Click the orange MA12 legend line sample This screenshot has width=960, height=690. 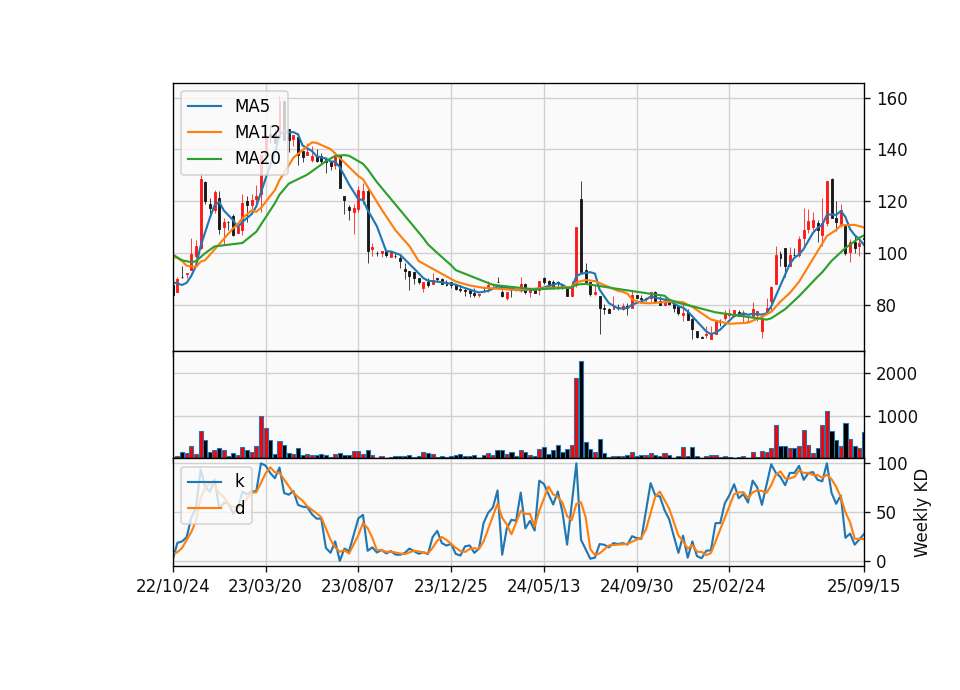(204, 132)
